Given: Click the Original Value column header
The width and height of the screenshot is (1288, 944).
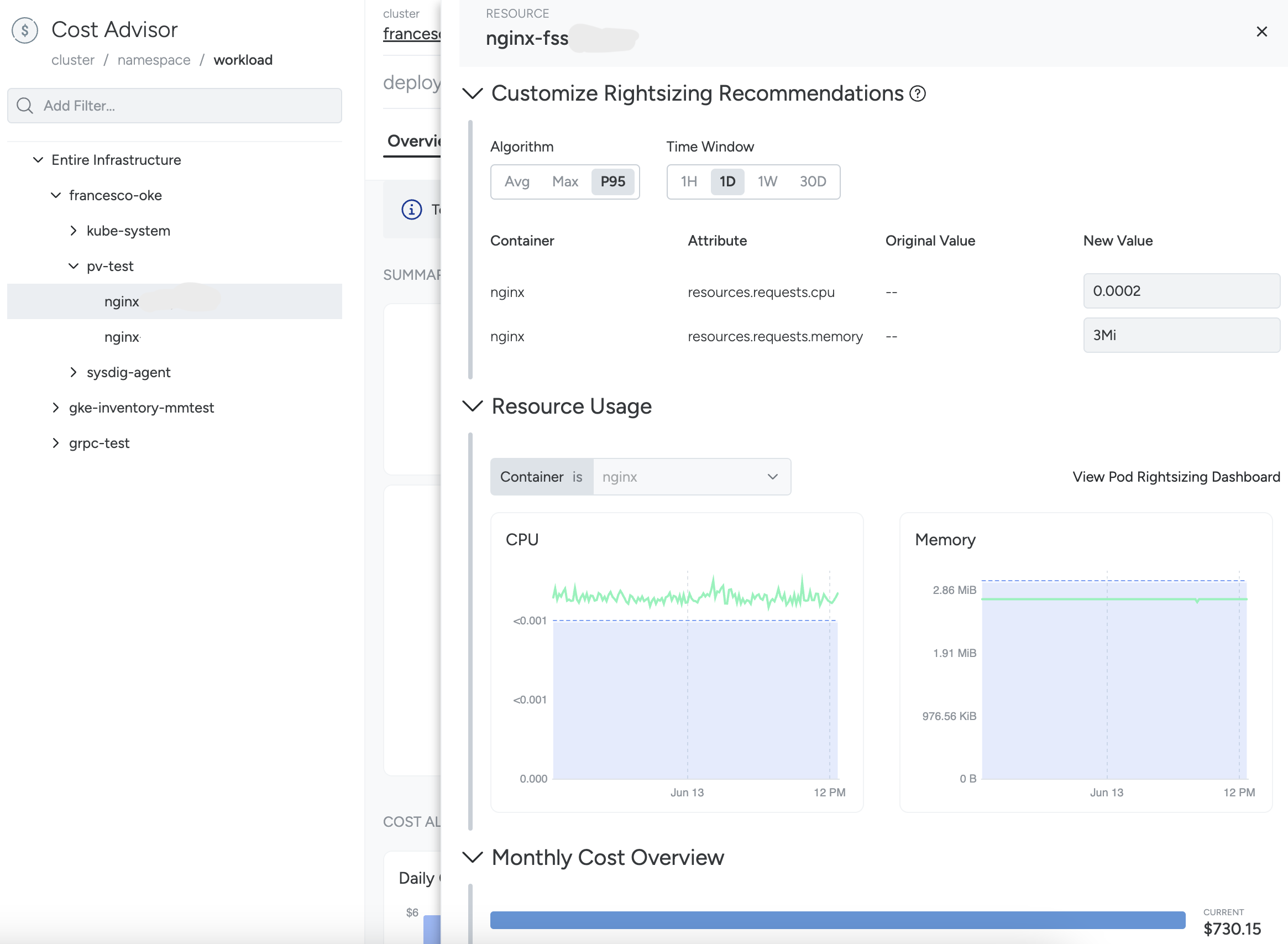Looking at the screenshot, I should tap(930, 241).
